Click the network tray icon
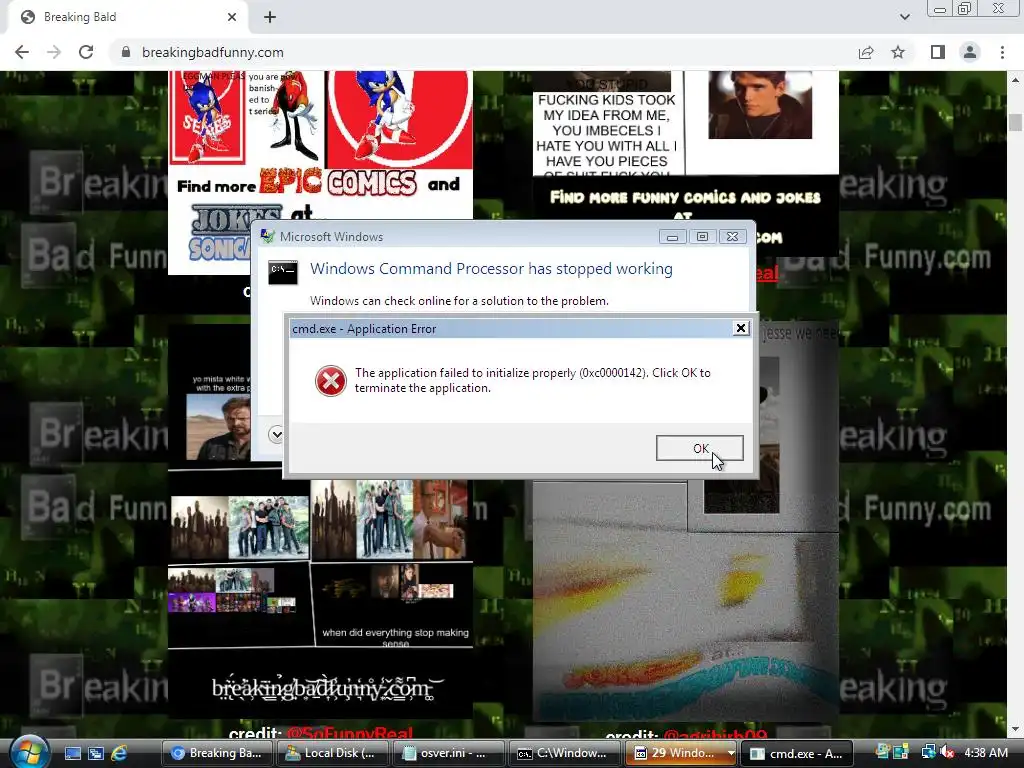This screenshot has width=1024, height=768. [928, 753]
